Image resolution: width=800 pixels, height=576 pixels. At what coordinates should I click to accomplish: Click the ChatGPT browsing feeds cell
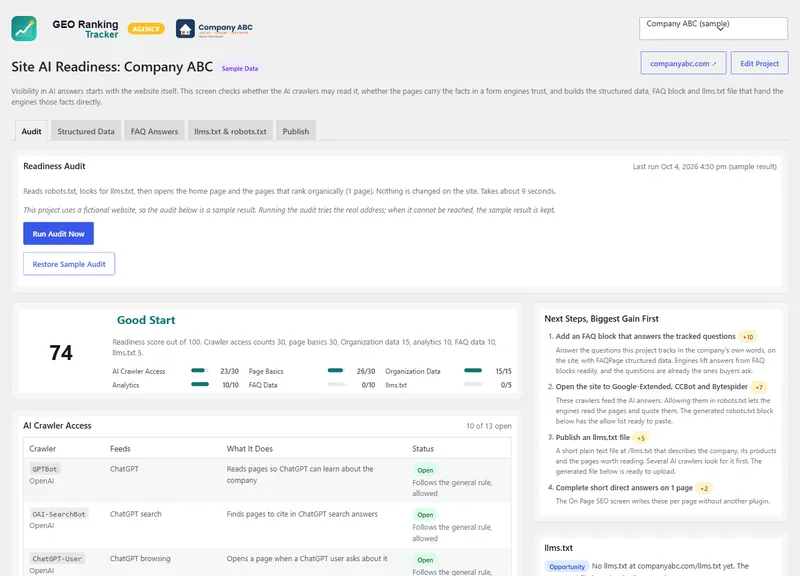[140, 559]
